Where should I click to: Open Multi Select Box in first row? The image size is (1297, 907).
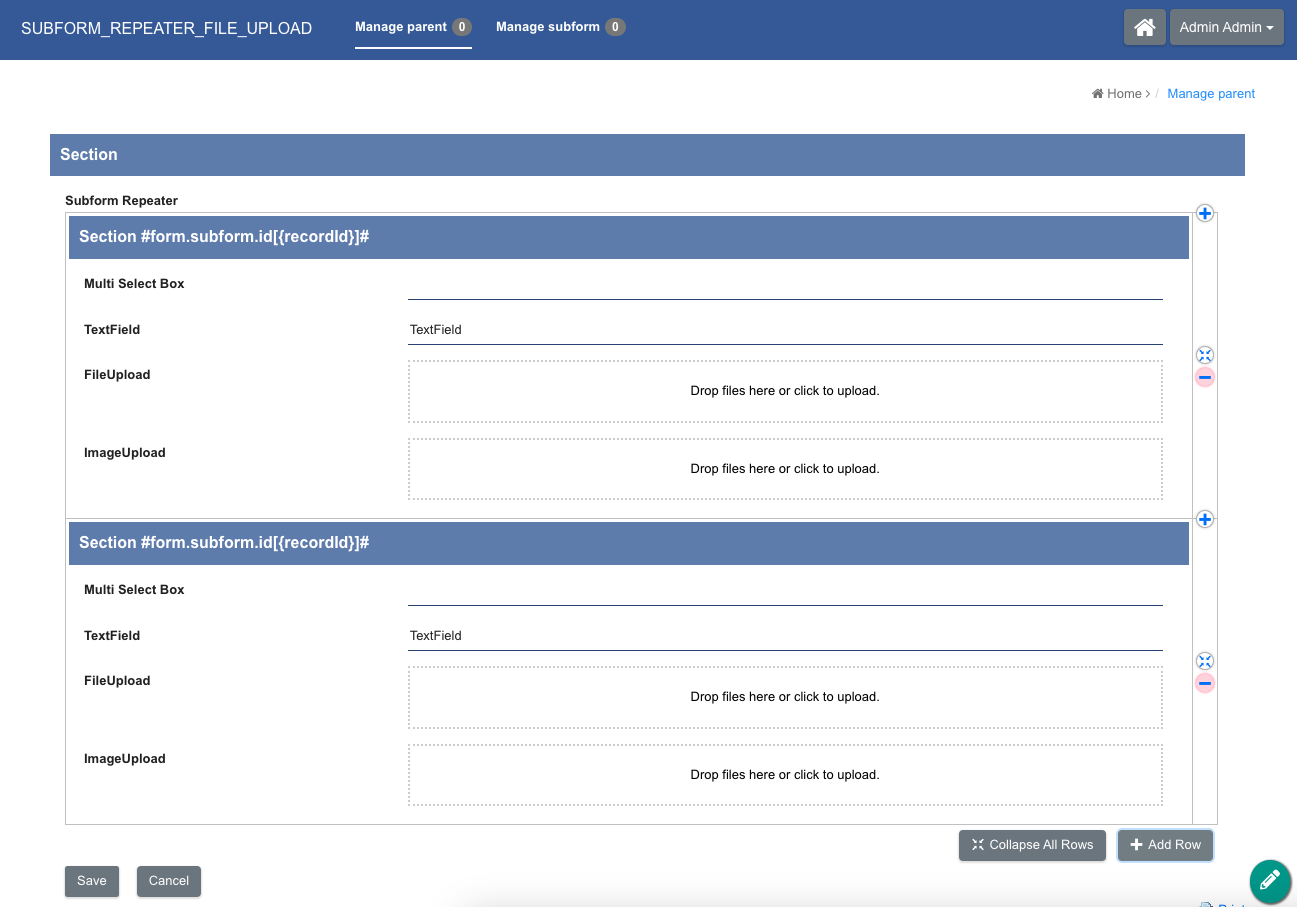click(784, 285)
